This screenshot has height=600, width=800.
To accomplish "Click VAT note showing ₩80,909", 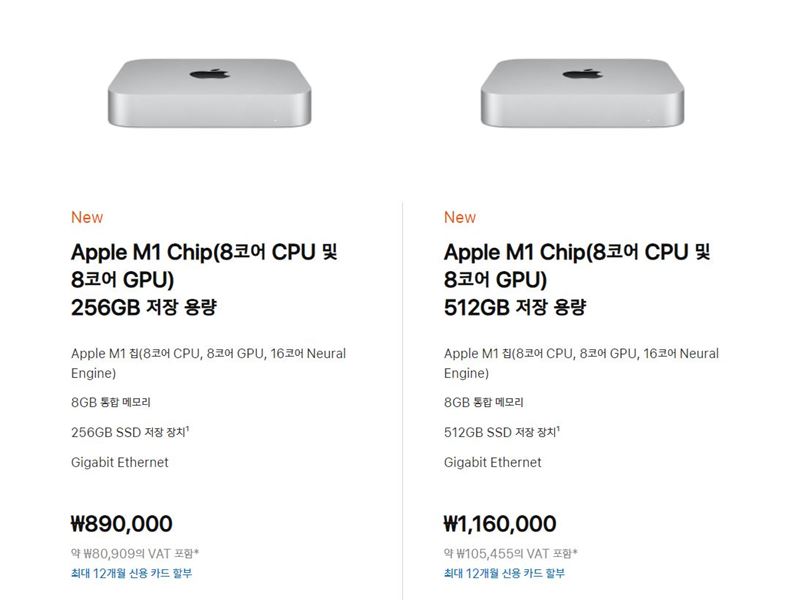I will click(135, 554).
